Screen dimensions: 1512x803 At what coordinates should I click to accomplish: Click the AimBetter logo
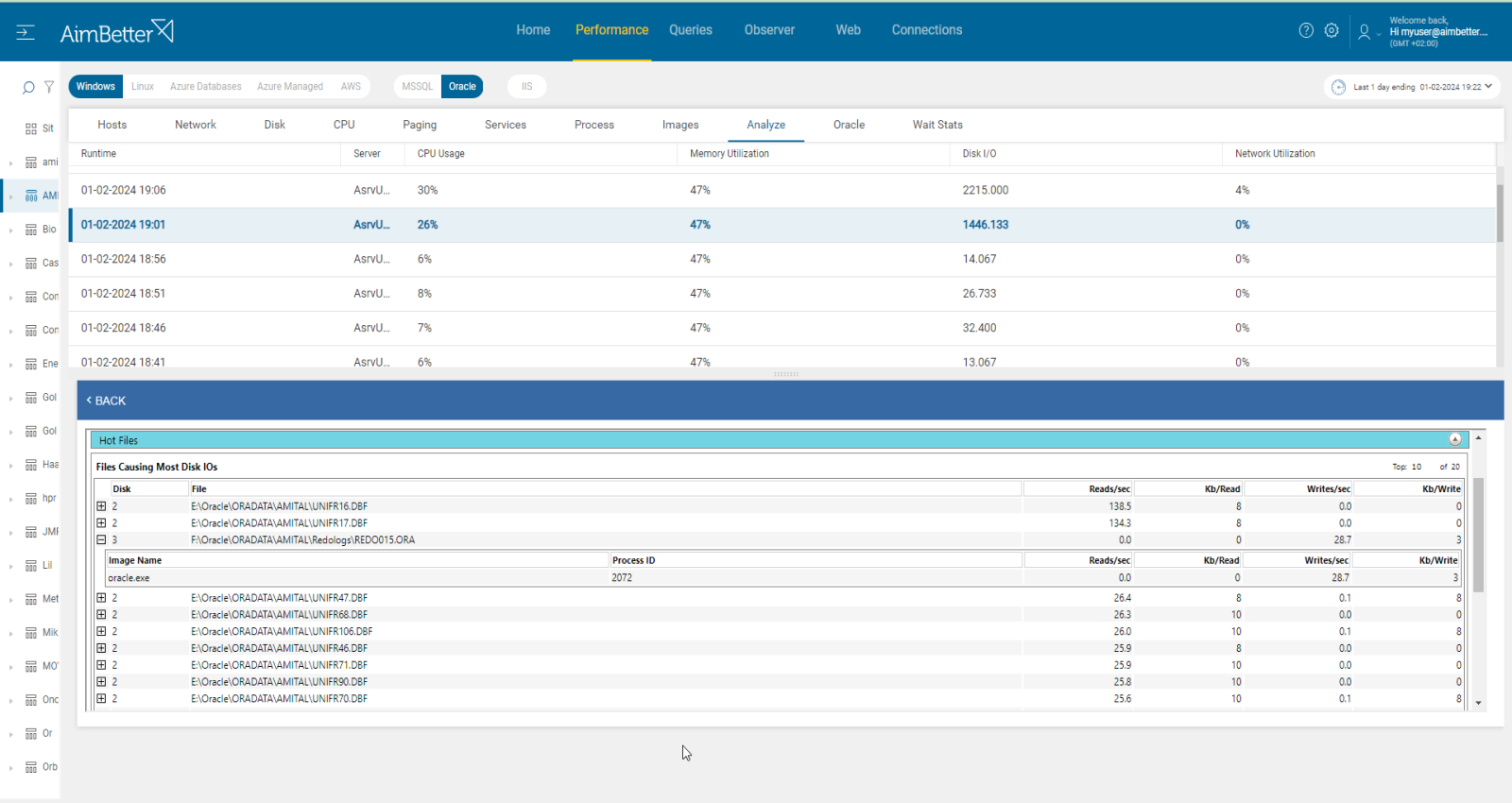pos(116,32)
